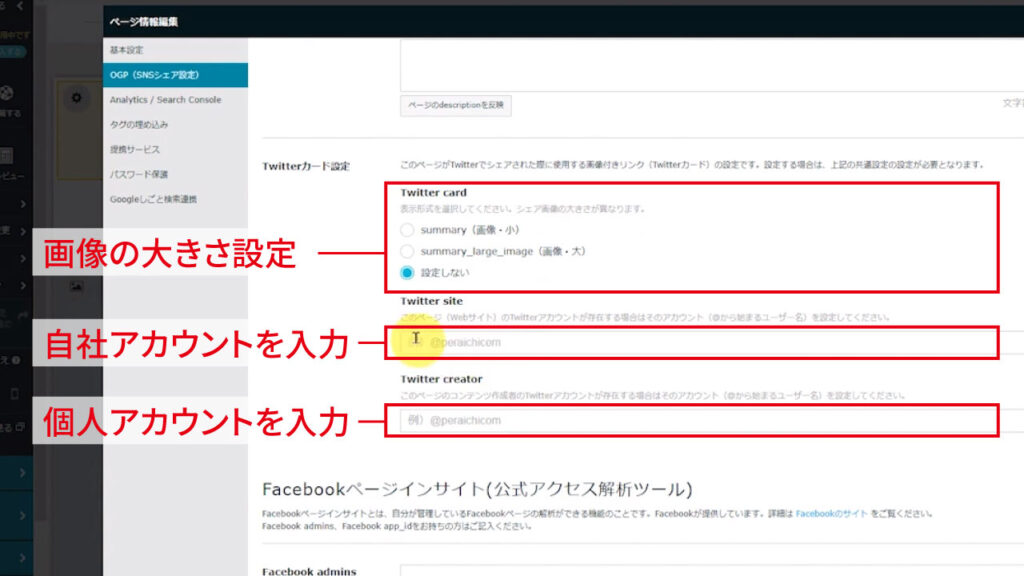The height and width of the screenshot is (576, 1024).
Task: Click the gear settings icon behind the dialog
Action: [x=76, y=98]
